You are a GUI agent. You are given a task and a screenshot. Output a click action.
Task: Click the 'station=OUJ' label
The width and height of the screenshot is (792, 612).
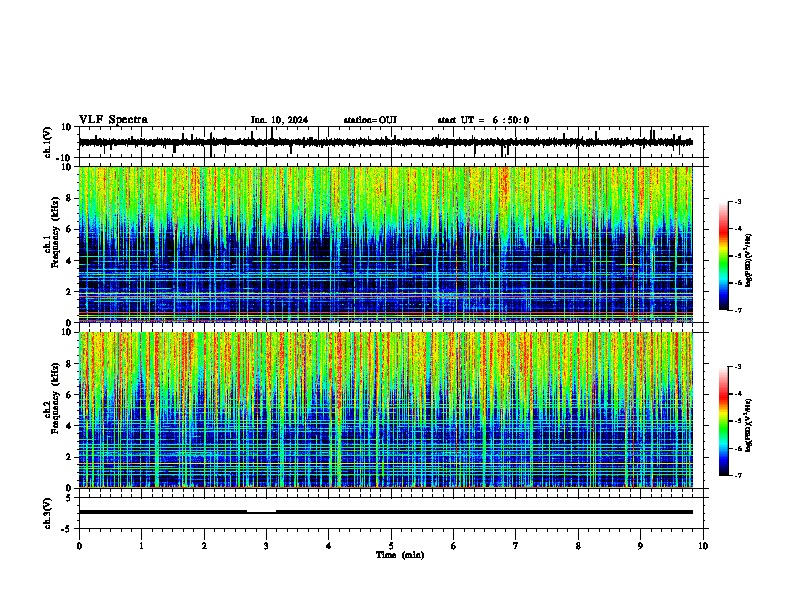pyautogui.click(x=370, y=120)
